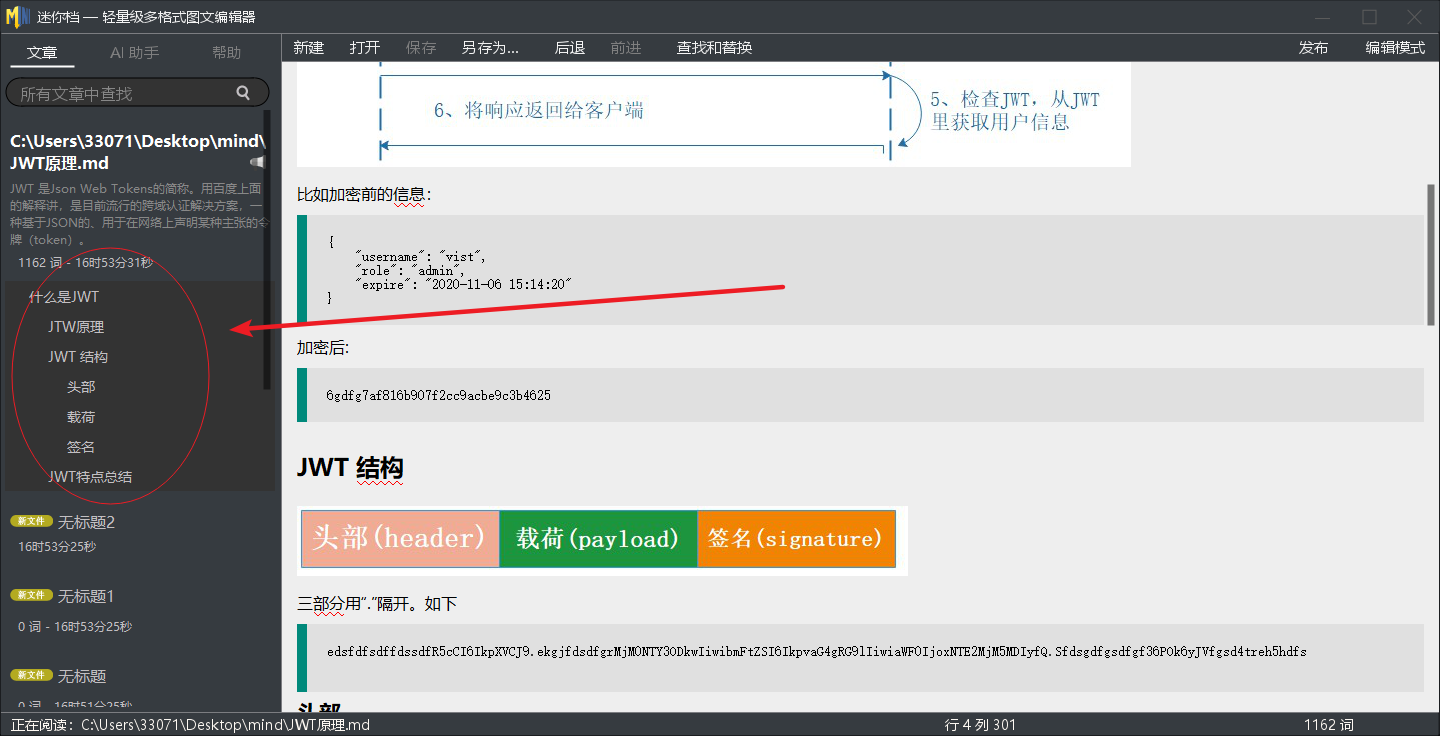Click the document's vertical scrollbar thumb

[x=1430, y=255]
